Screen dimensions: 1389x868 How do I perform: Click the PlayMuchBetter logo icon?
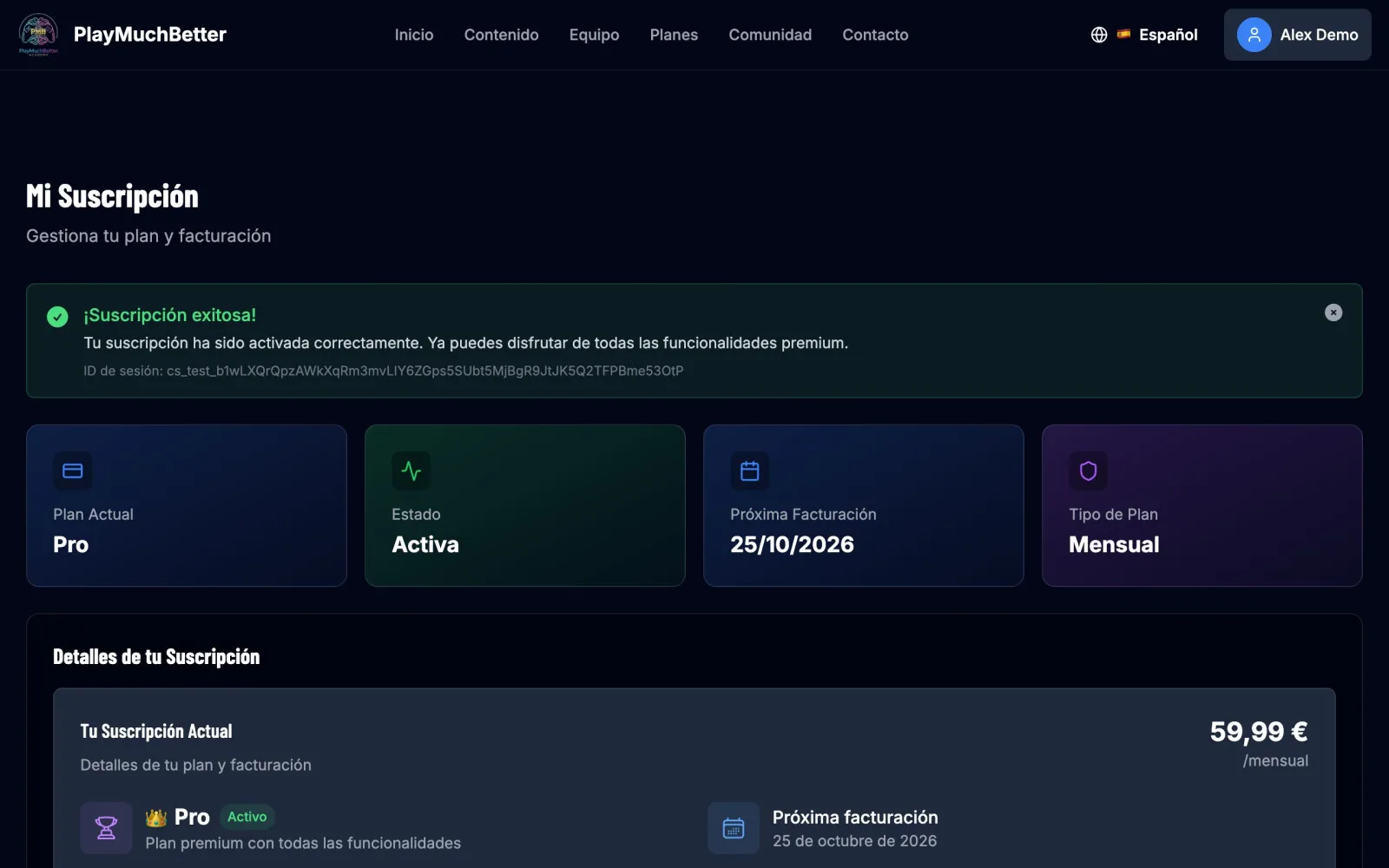38,35
